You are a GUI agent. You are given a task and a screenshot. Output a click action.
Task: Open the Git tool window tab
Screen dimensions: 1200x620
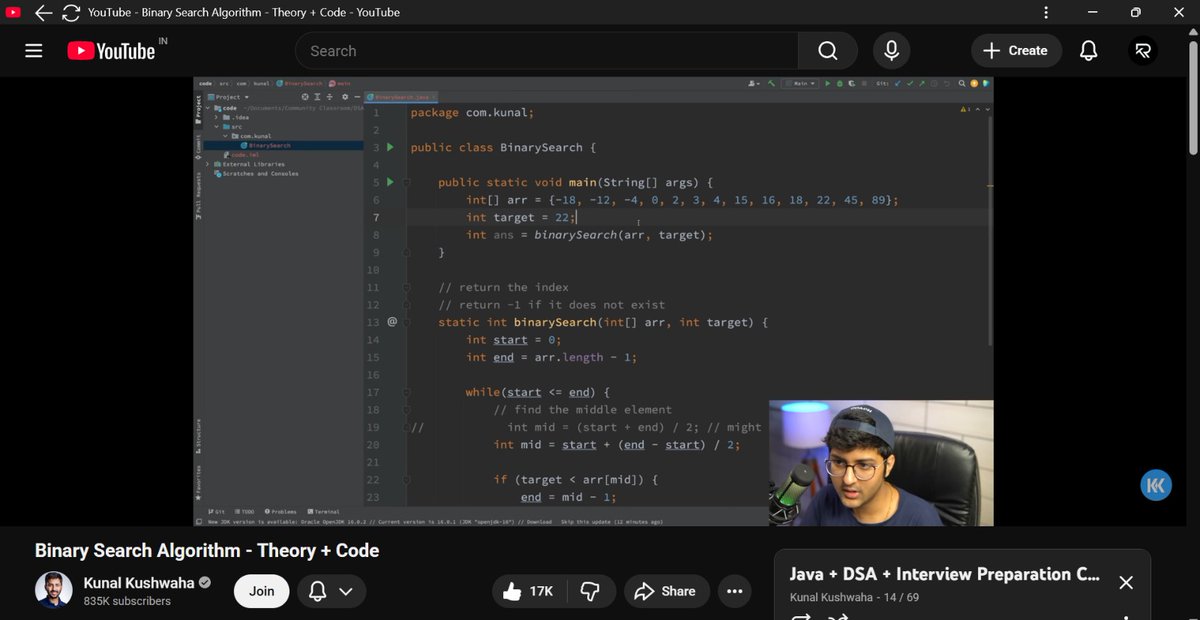[x=217, y=512]
